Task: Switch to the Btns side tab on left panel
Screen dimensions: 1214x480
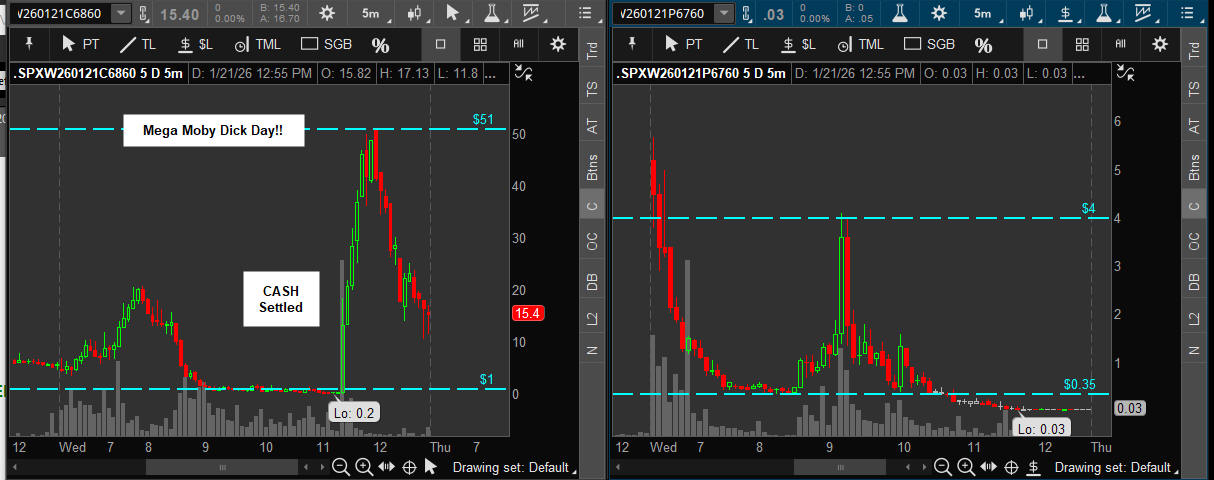Action: 590,168
